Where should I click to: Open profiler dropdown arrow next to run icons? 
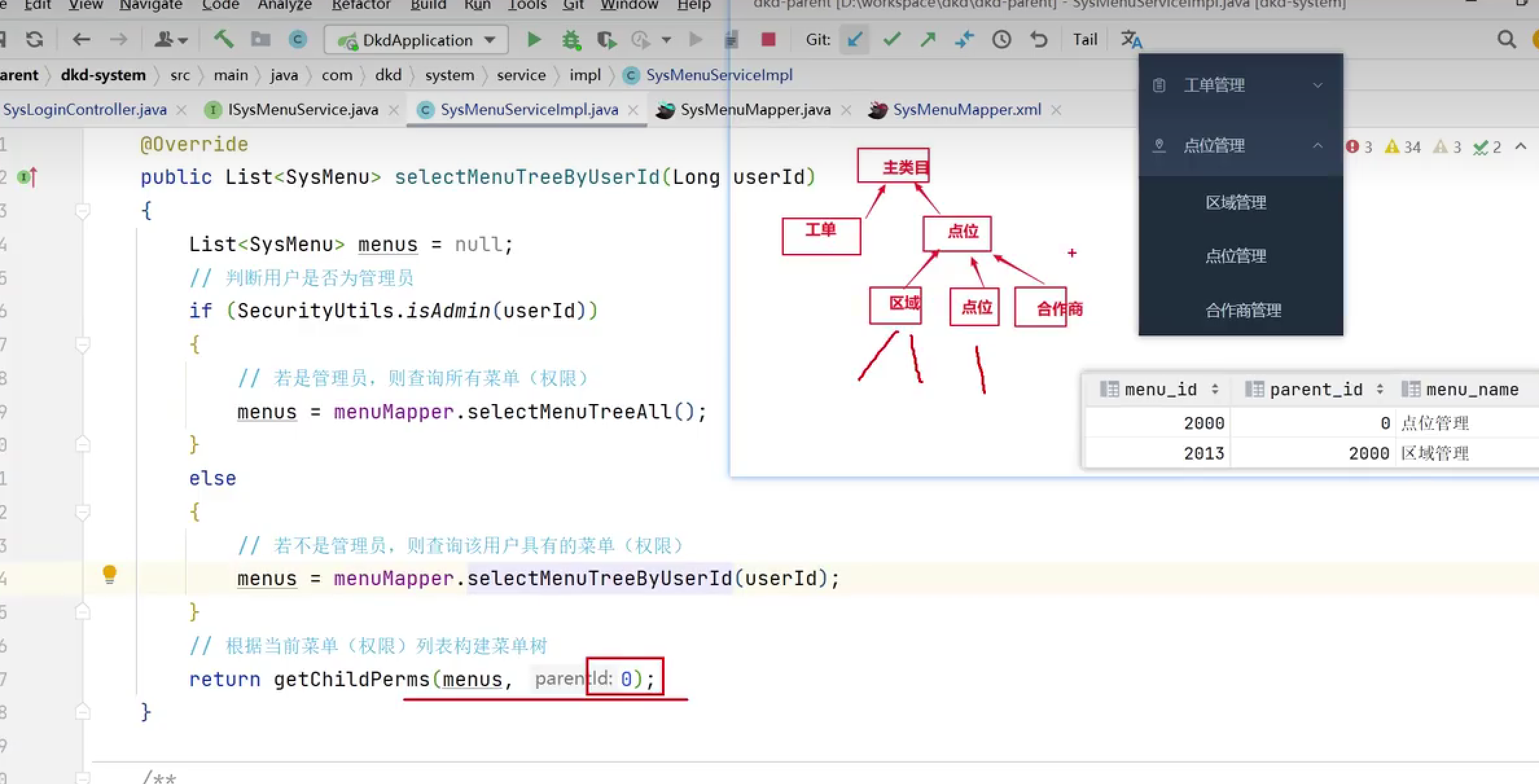coord(666,40)
